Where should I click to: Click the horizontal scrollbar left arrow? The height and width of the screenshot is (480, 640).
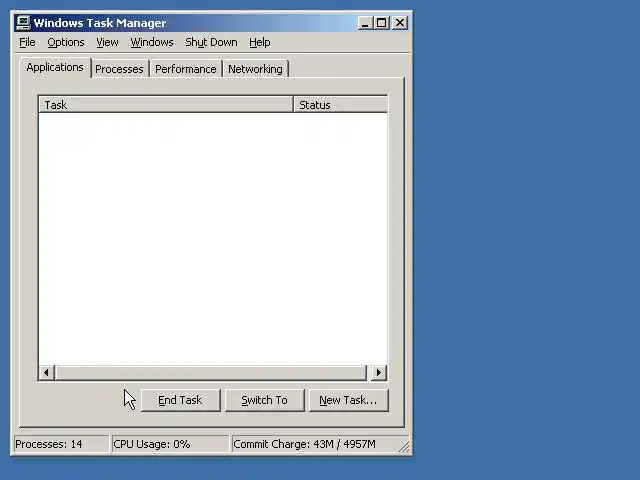[x=47, y=373]
